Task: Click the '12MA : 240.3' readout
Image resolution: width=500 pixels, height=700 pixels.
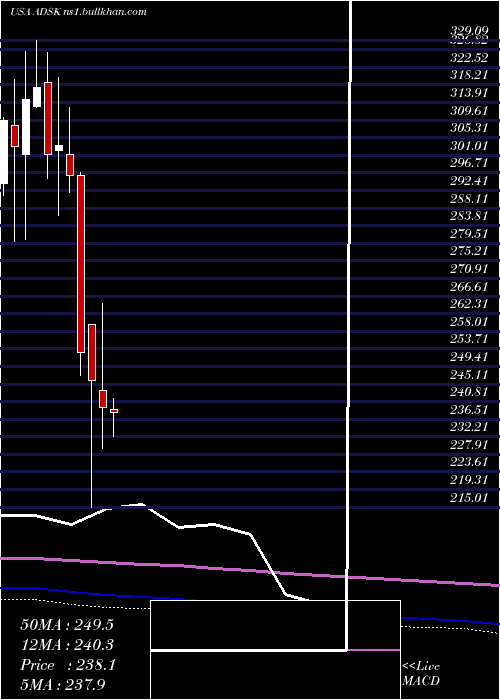Action: (67, 644)
